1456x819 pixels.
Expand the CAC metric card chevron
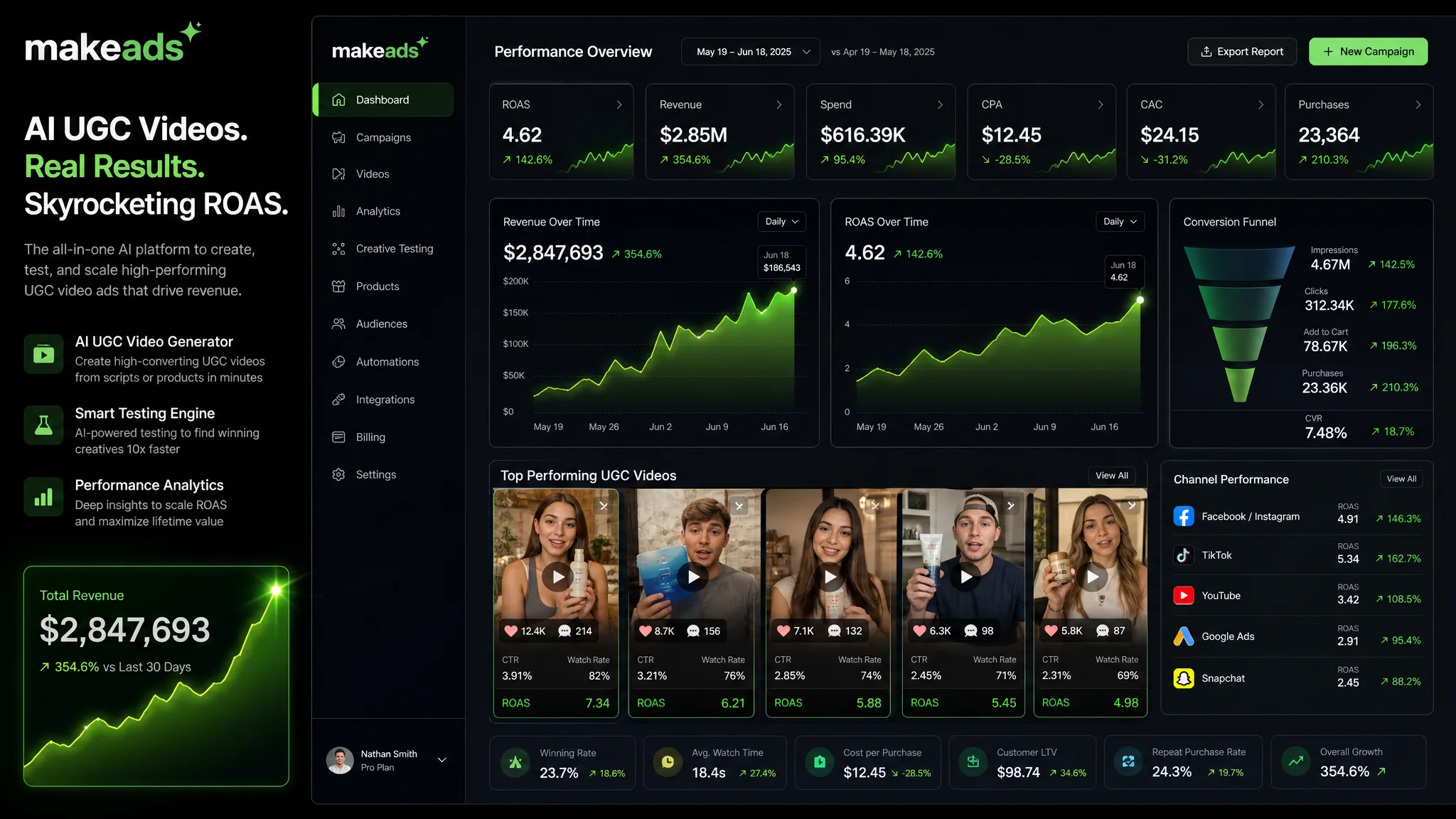(1260, 105)
